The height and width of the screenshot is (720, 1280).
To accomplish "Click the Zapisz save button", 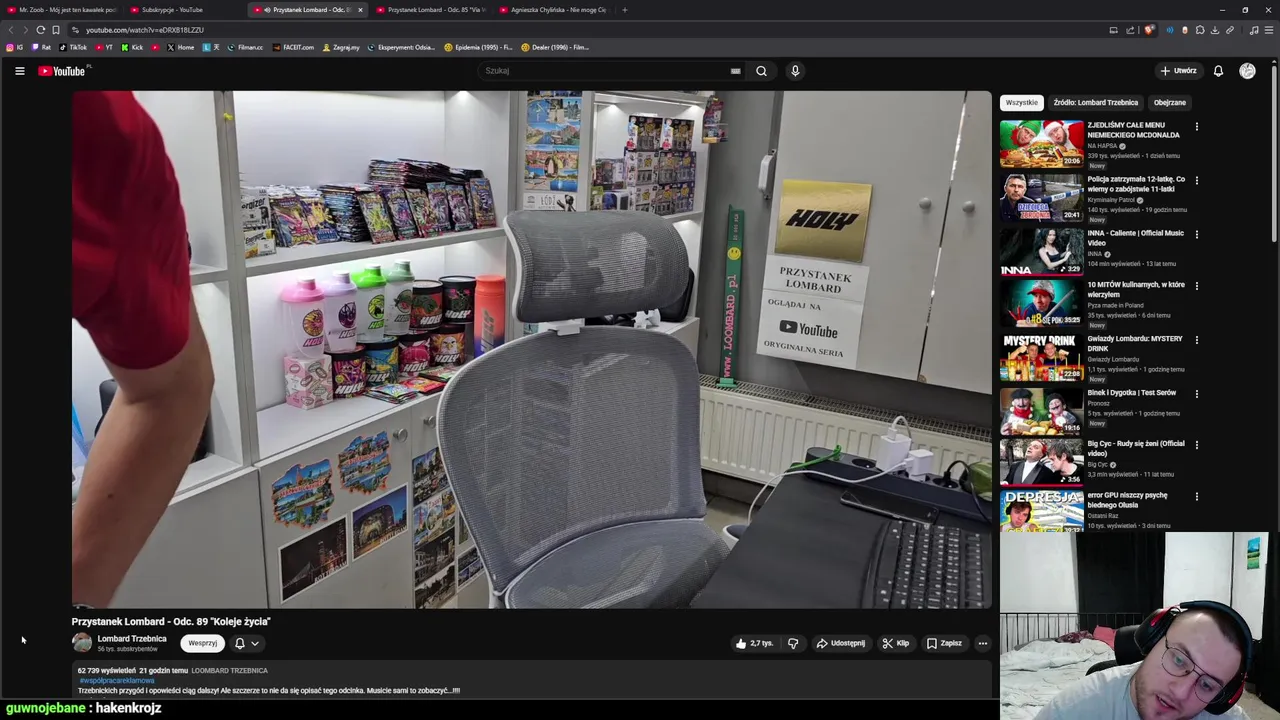I will click(x=944, y=643).
